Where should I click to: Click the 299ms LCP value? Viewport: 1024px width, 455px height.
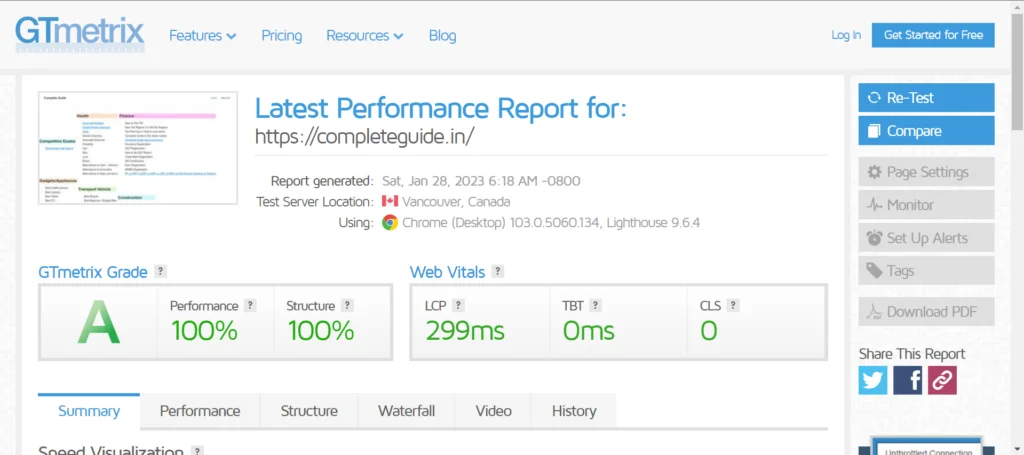point(465,331)
